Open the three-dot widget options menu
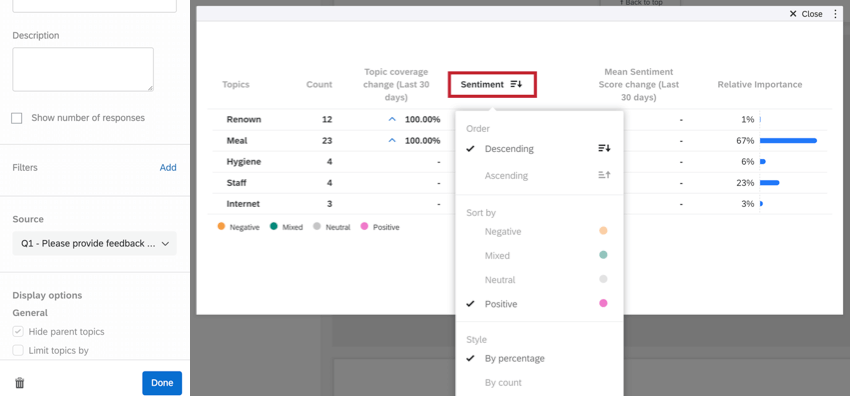Image resolution: width=850 pixels, height=396 pixels. tap(835, 14)
